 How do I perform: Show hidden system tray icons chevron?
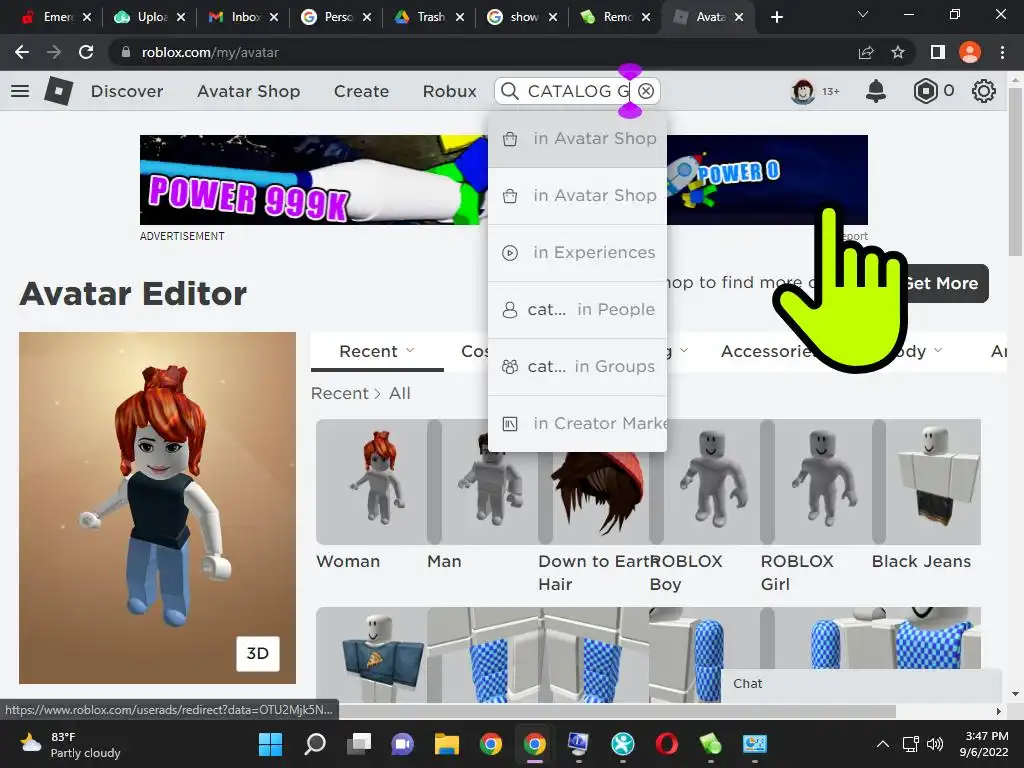[x=882, y=744]
